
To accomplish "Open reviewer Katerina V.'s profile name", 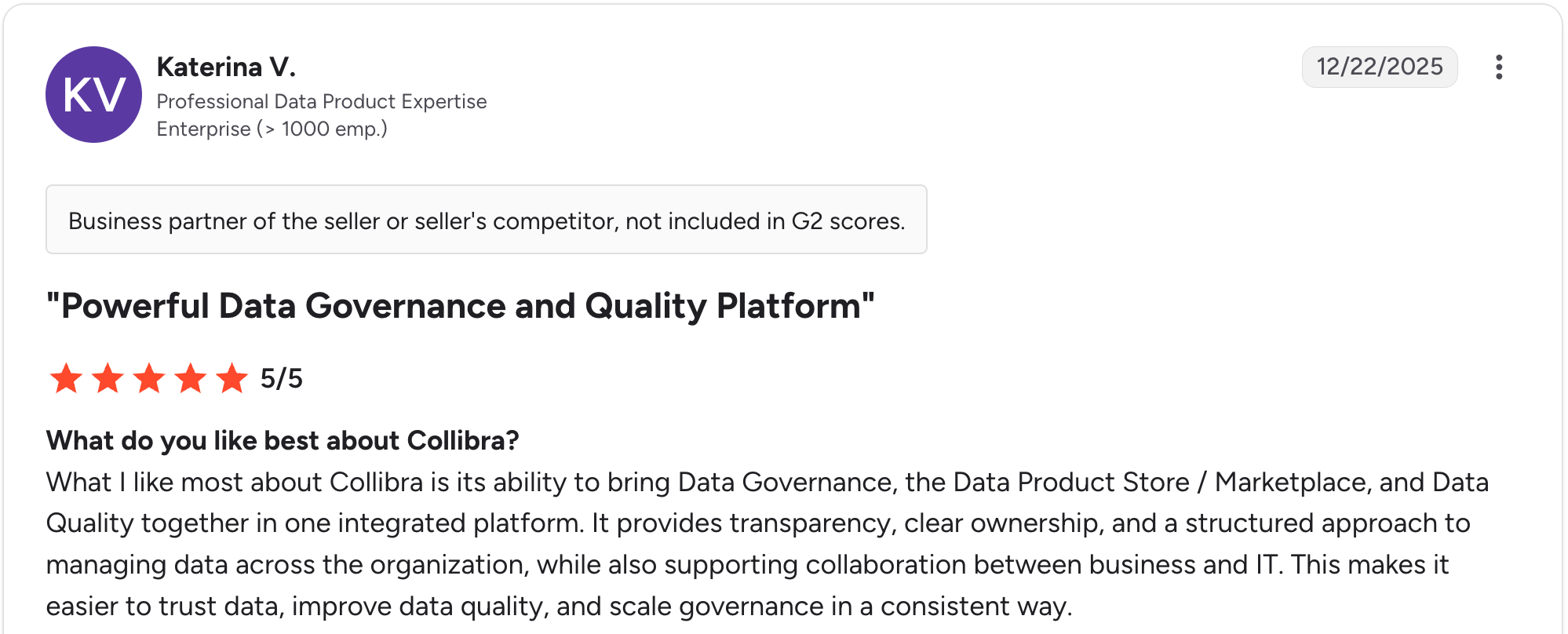I will coord(226,67).
